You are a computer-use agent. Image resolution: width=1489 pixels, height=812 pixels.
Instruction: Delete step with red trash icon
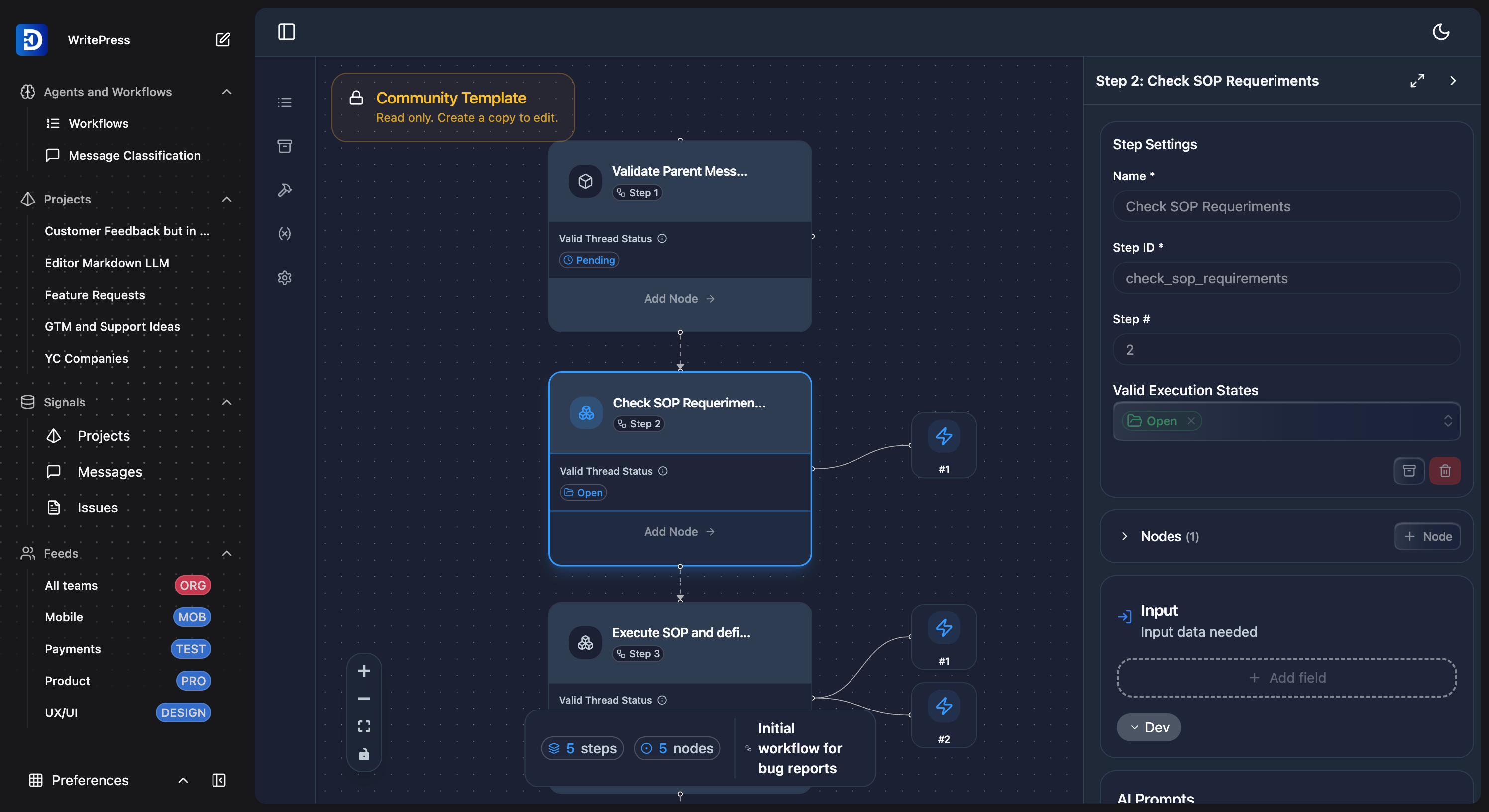[1445, 471]
